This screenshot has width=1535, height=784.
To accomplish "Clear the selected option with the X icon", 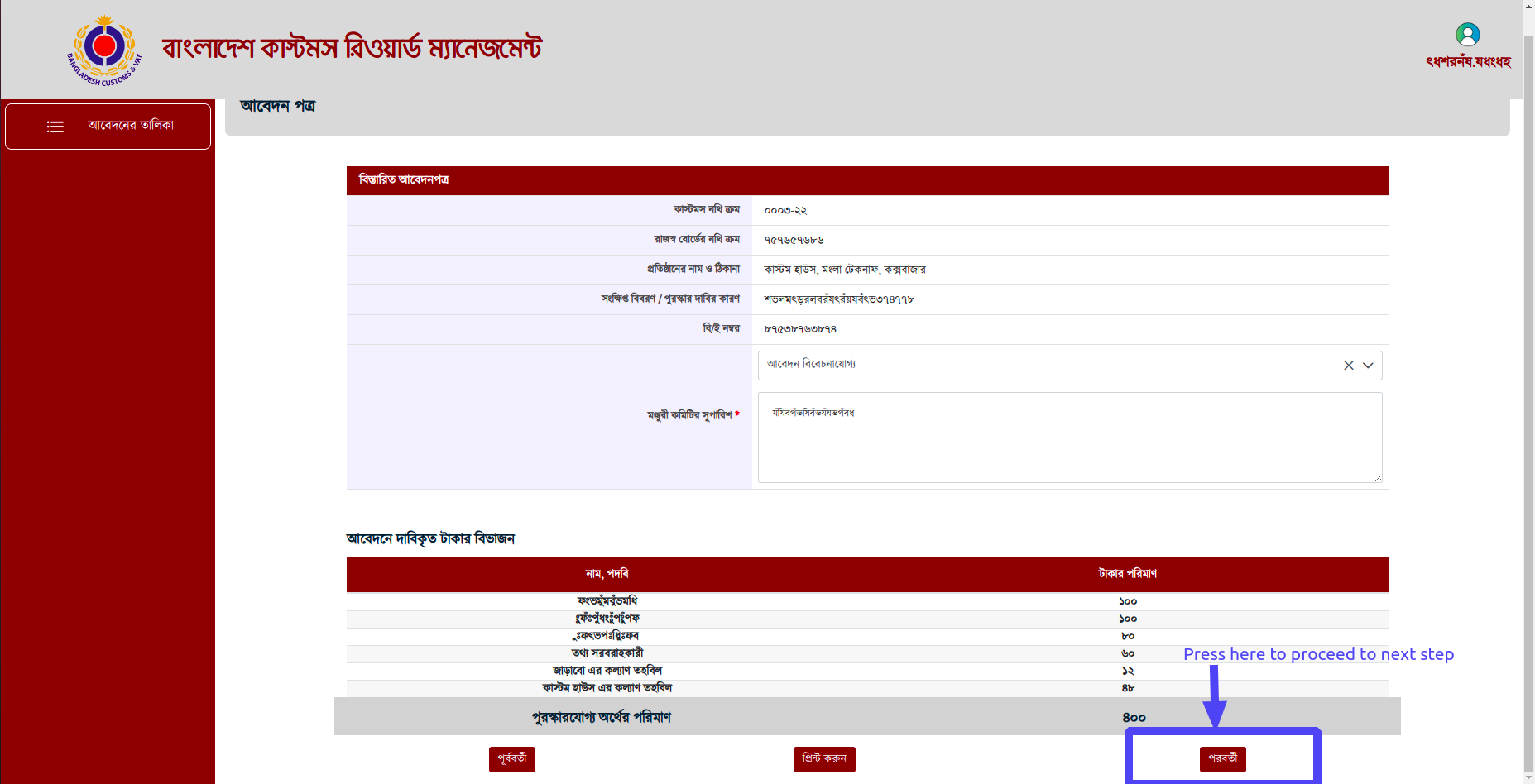I will click(x=1348, y=366).
